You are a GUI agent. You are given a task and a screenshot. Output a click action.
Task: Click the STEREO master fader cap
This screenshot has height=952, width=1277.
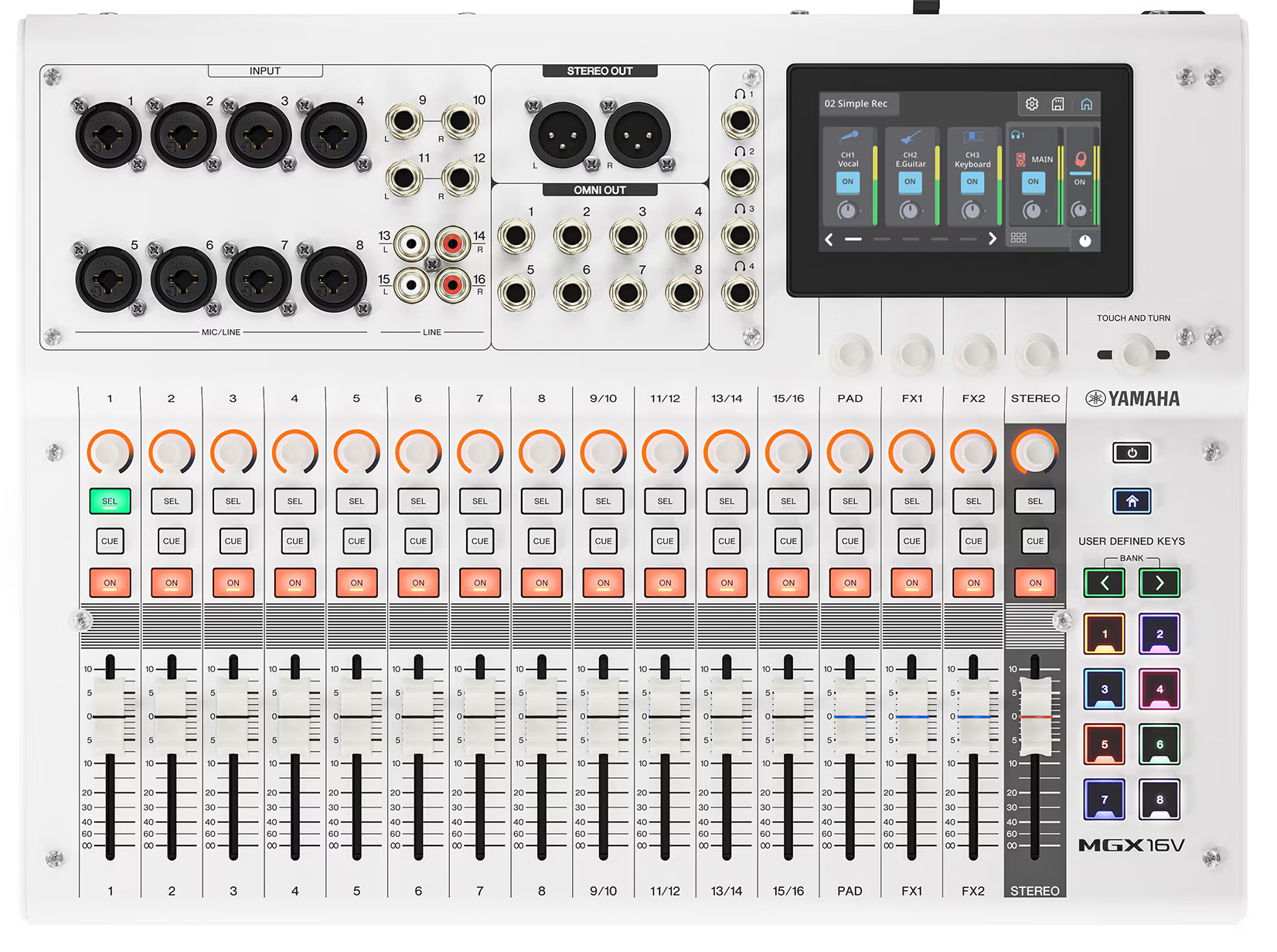coord(1036,716)
